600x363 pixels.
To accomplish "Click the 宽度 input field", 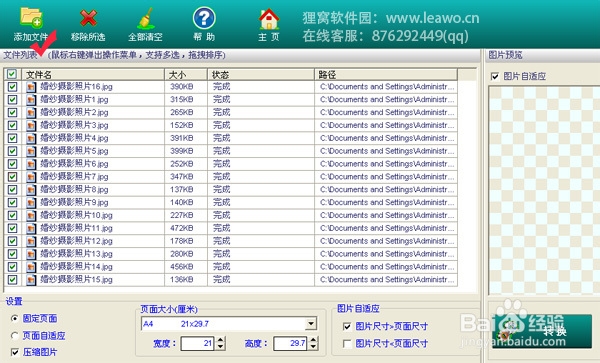I will pyautogui.click(x=198, y=343).
